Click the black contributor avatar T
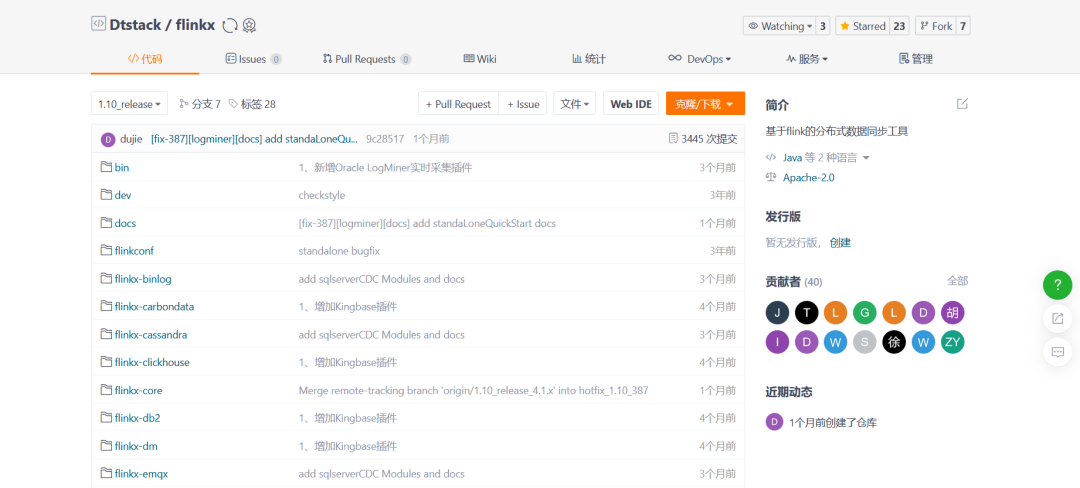1080x488 pixels. [x=807, y=313]
